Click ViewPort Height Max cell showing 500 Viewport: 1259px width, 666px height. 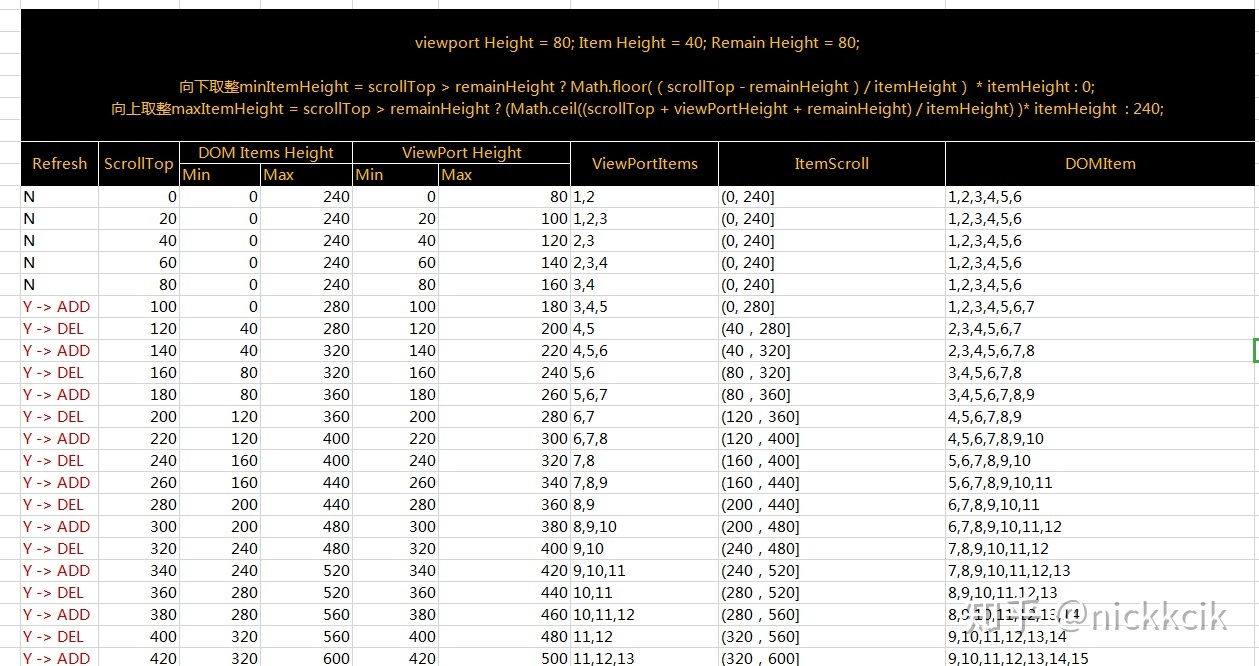(x=504, y=658)
